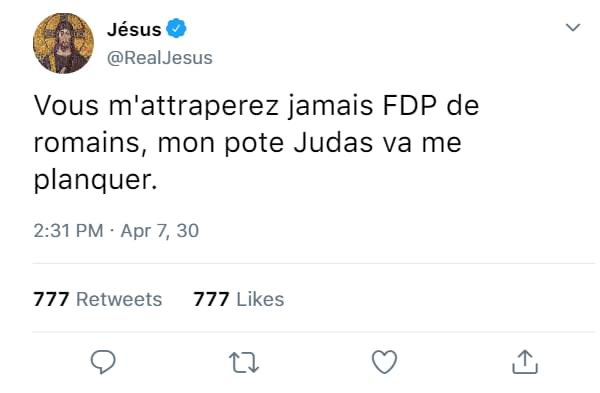Click the word jamais in the tweet
The width and height of the screenshot is (600, 393).
pyautogui.click(x=330, y=106)
